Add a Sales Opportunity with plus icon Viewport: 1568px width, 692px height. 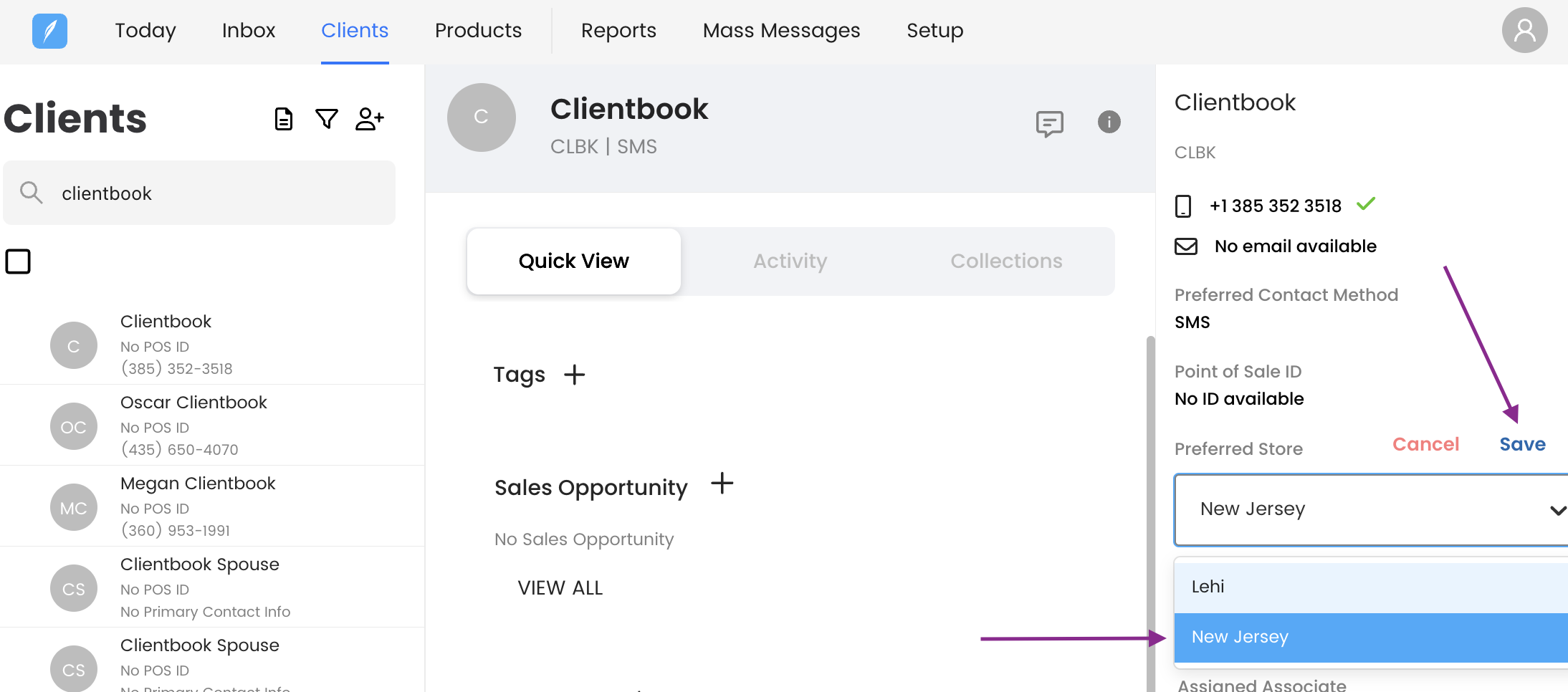pos(722,484)
